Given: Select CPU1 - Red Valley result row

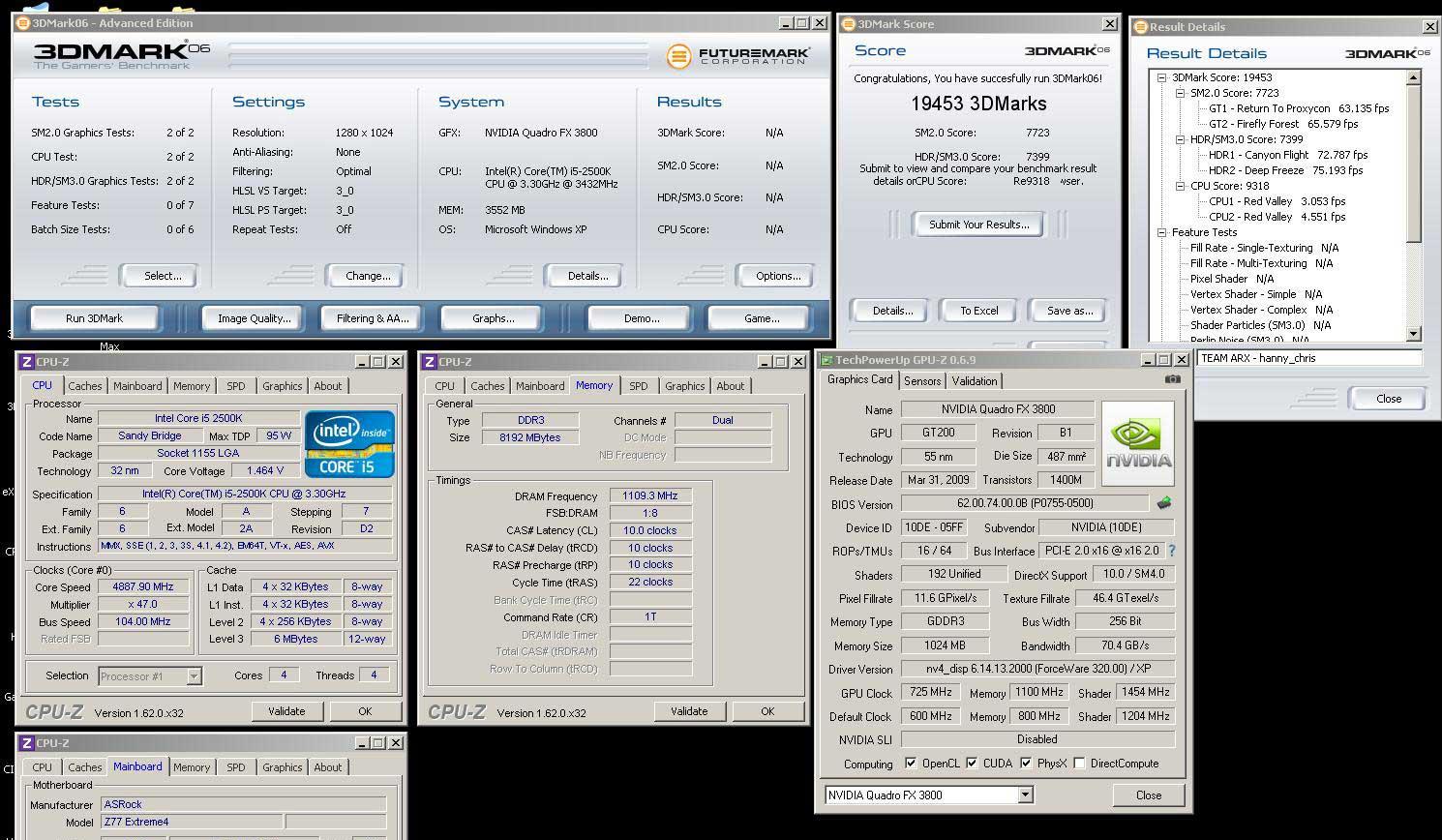Looking at the screenshot, I should pyautogui.click(x=1277, y=201).
